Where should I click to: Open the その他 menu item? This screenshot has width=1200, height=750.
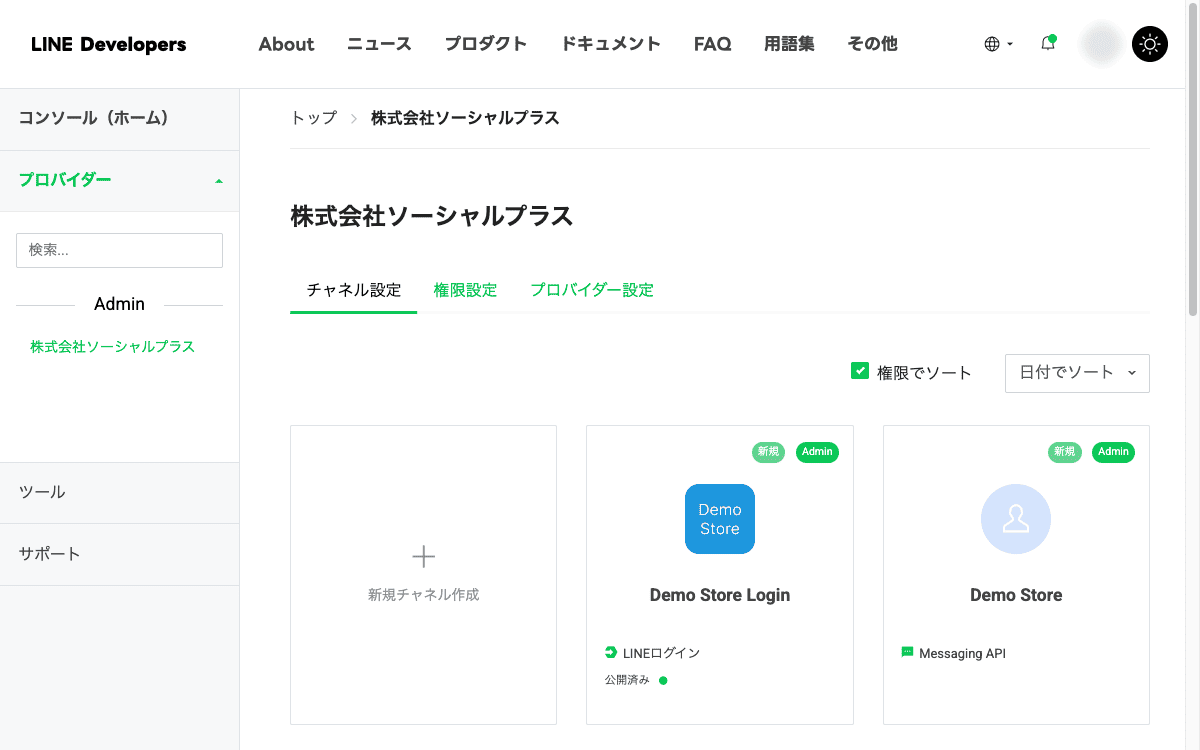(872, 44)
